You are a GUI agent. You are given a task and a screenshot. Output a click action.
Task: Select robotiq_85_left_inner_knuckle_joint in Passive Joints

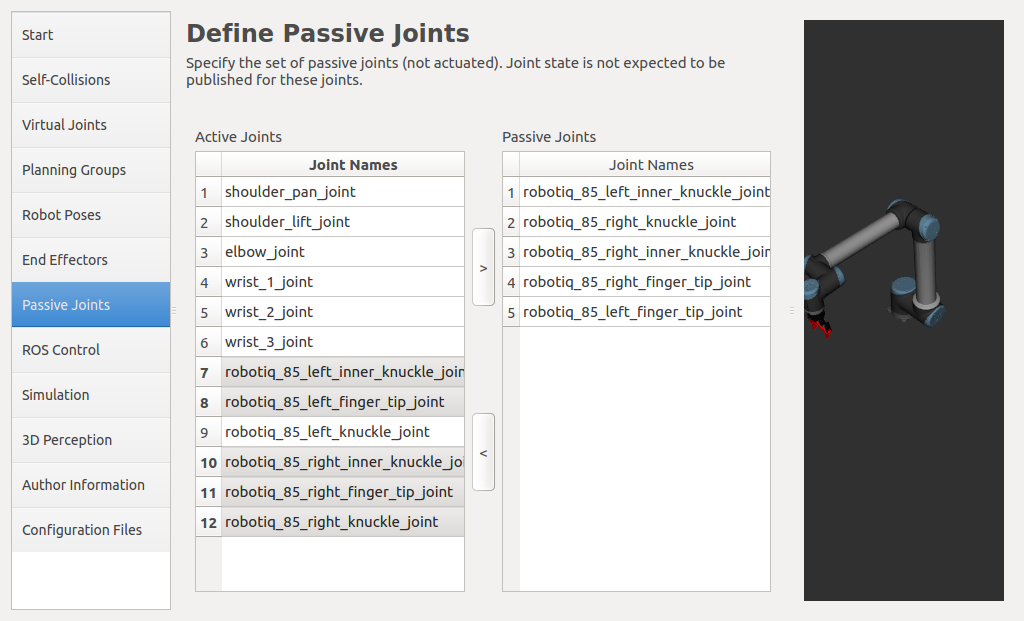pyautogui.click(x=645, y=192)
